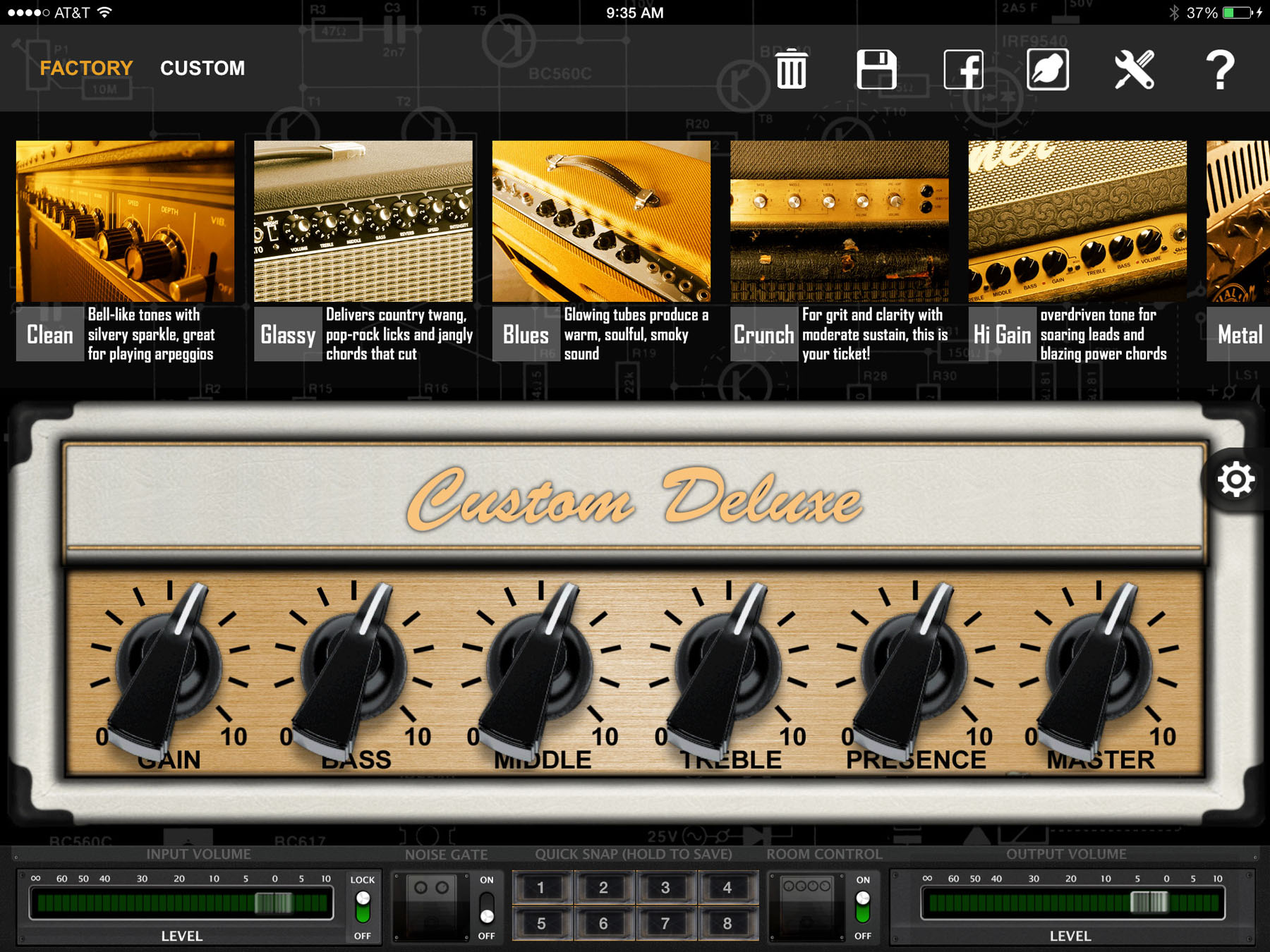Tap the guitar pick icon in toolbar
The image size is (1270, 952).
point(1048,69)
